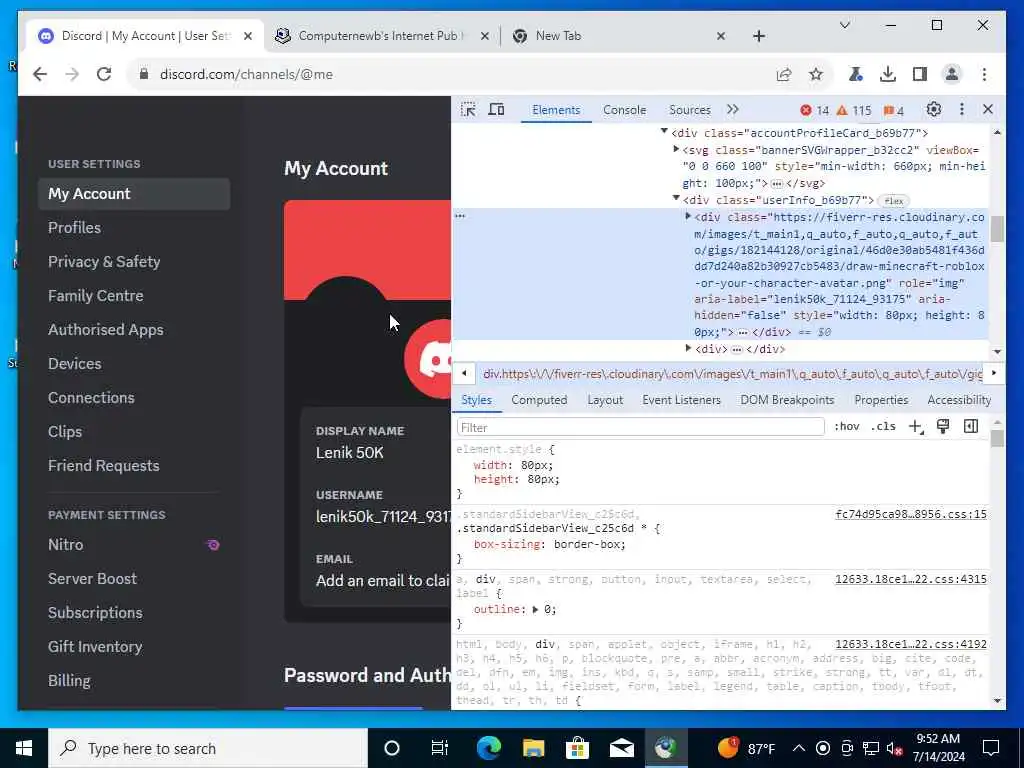Viewport: 1024px width, 768px height.
Task: Toggle the device toolbar icon
Action: point(496,109)
